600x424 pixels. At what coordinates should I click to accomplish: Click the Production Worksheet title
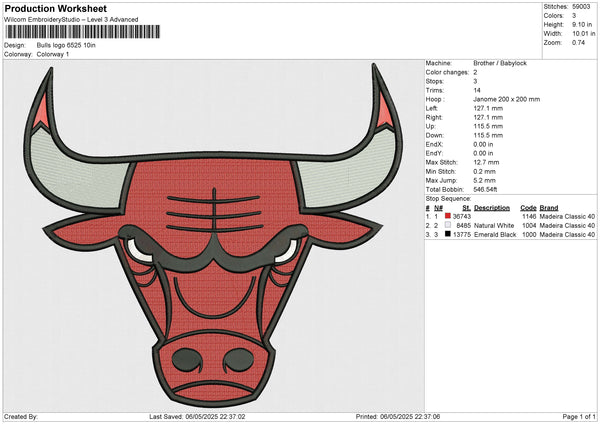55,8
